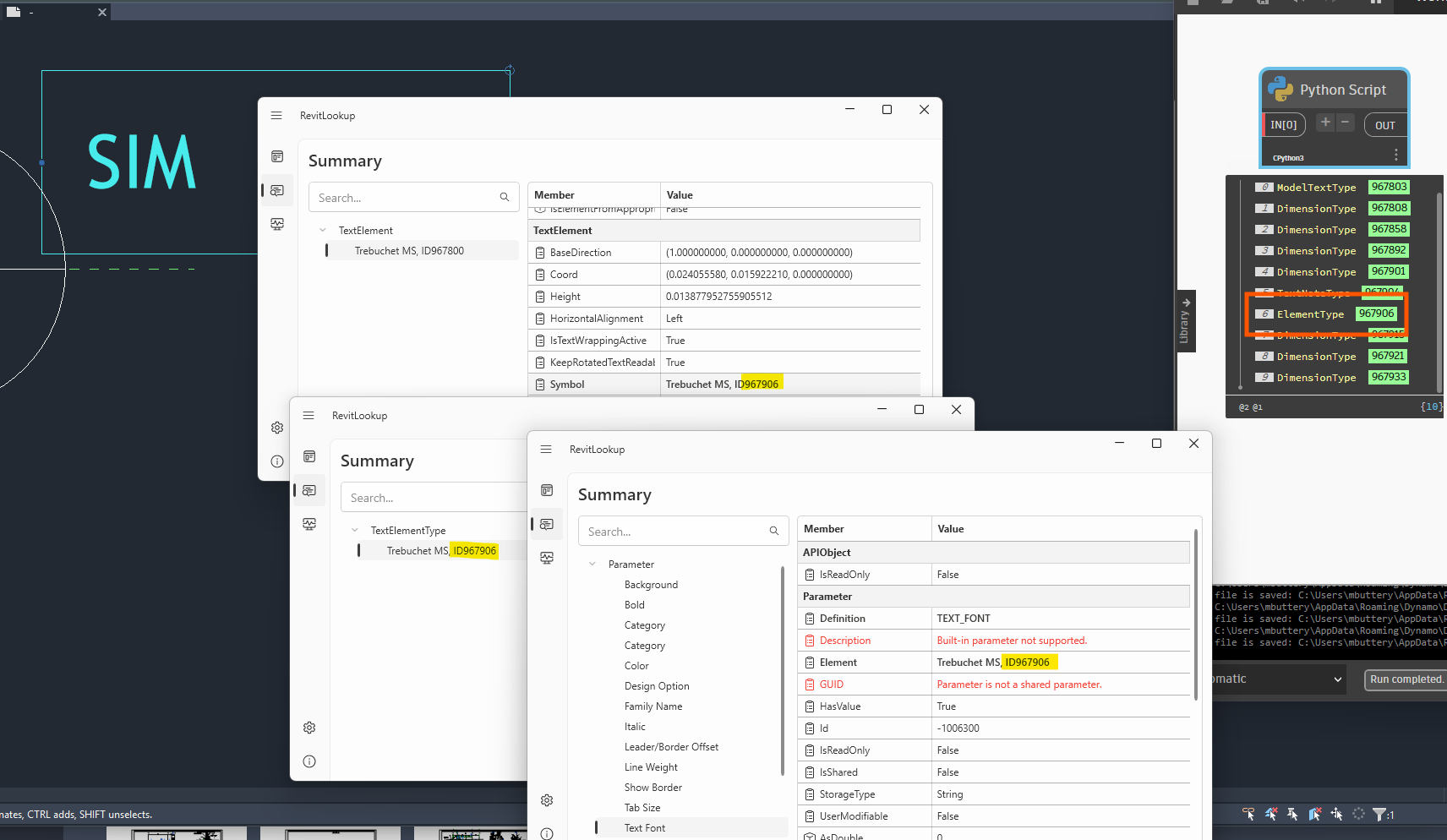Expand the Dynamo Library side panel
Viewport: 1447px width, 840px height.
tap(1186, 321)
